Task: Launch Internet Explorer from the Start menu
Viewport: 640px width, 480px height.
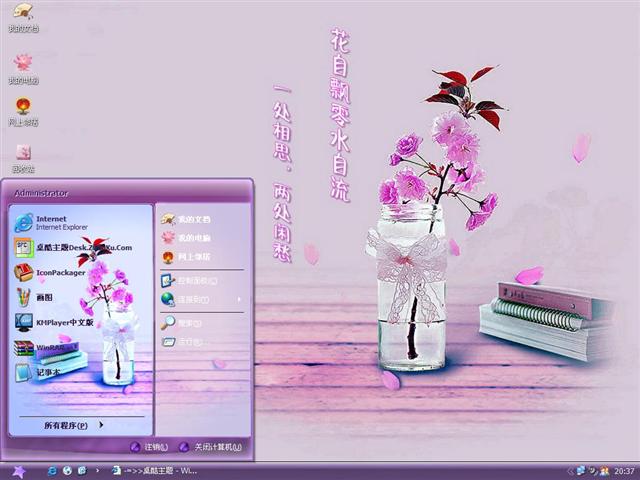Action: click(x=52, y=223)
